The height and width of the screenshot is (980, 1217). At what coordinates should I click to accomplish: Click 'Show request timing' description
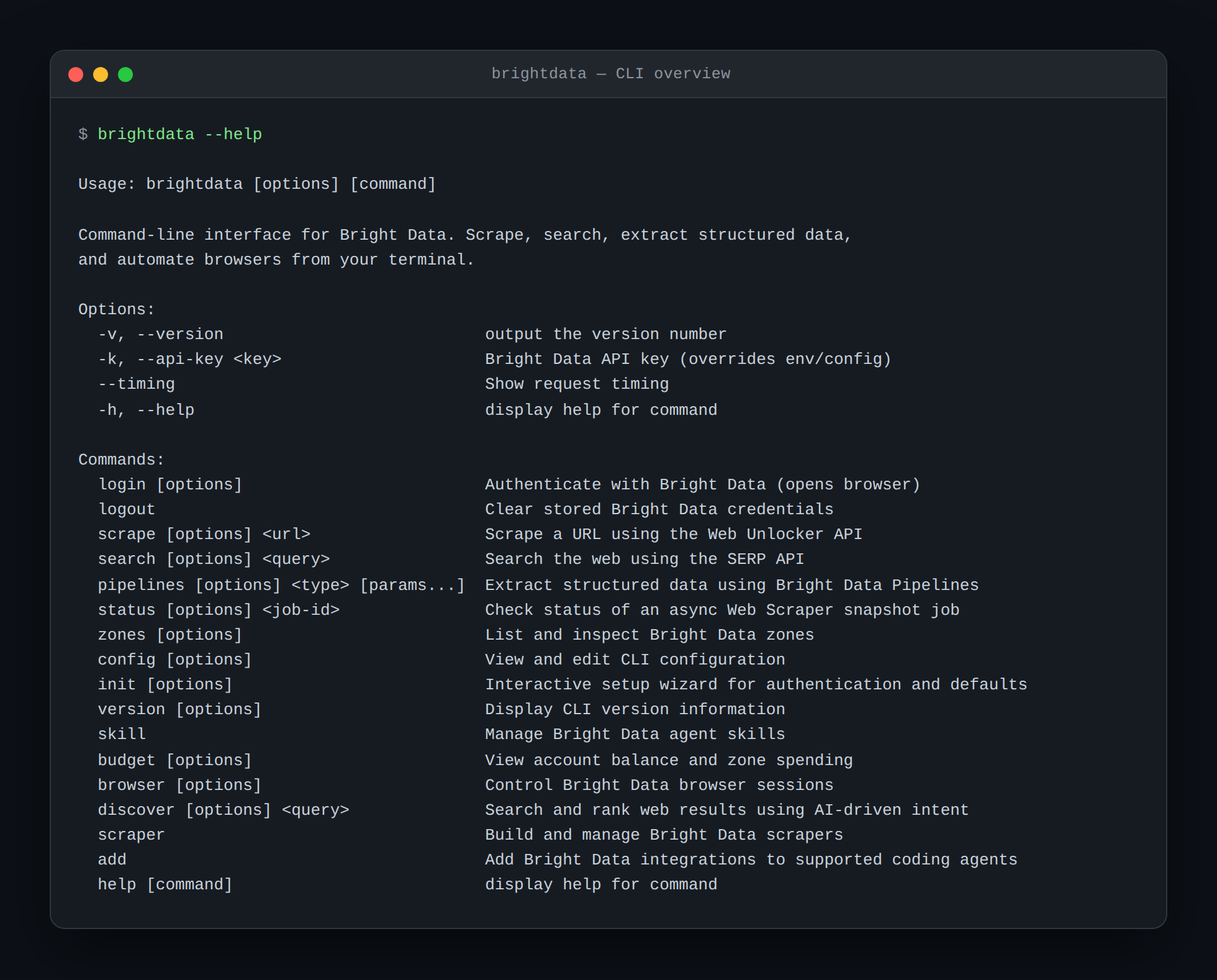coord(577,384)
